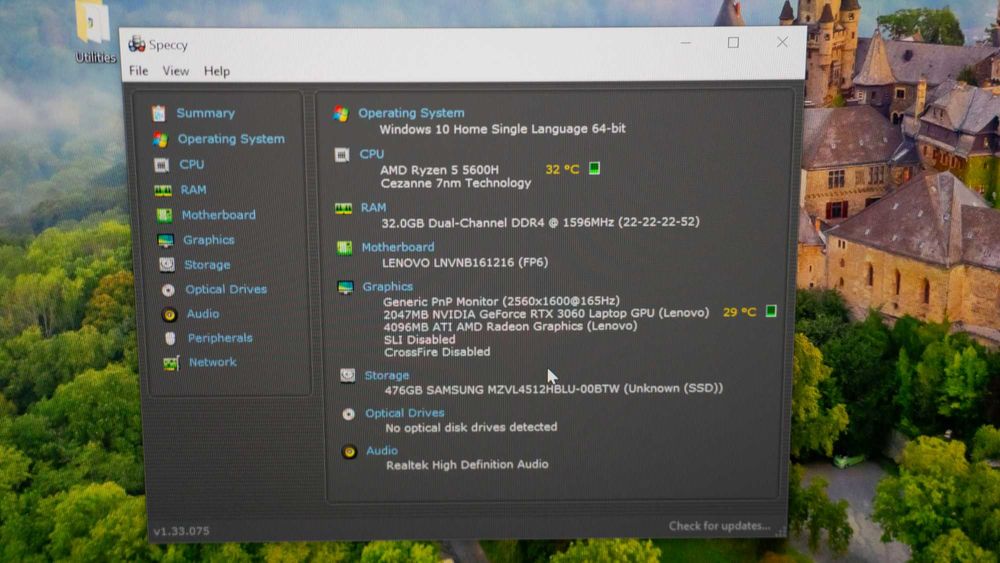Click the AMD Ryzen 5 5600H text
This screenshot has height=563, width=1000.
point(439,170)
